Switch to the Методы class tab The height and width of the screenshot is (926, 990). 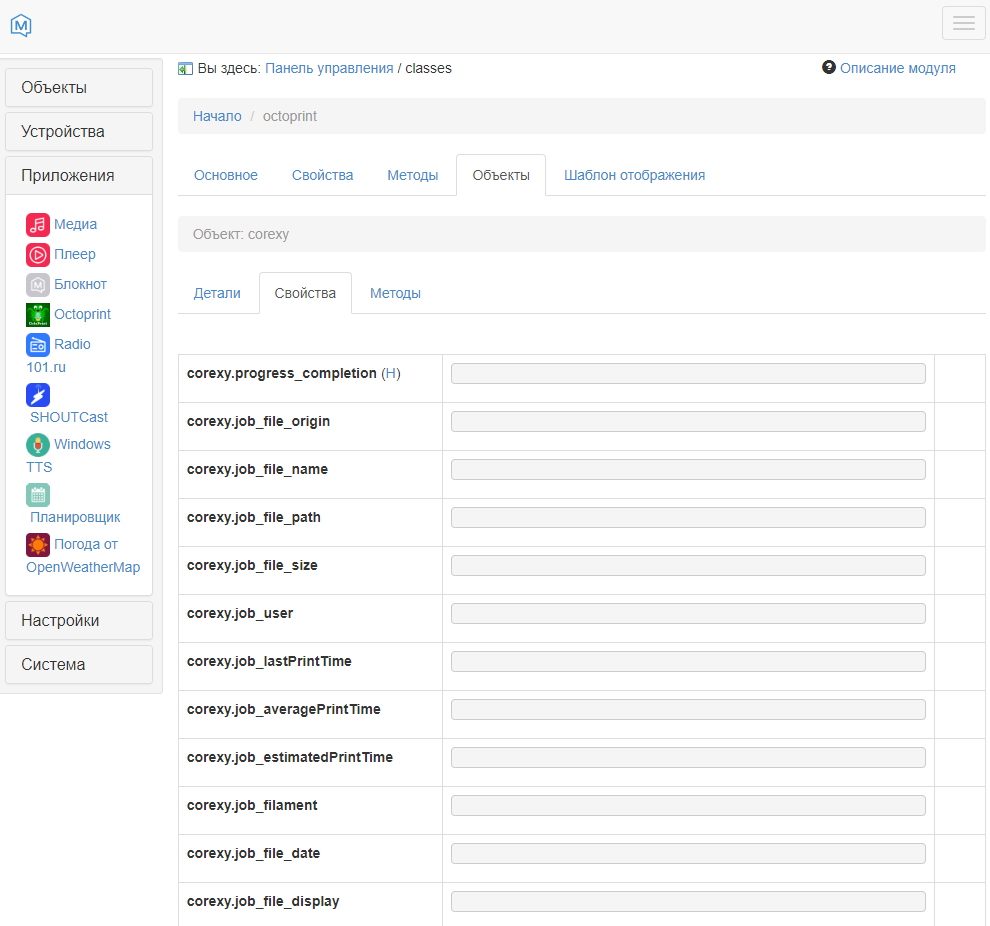click(x=412, y=175)
